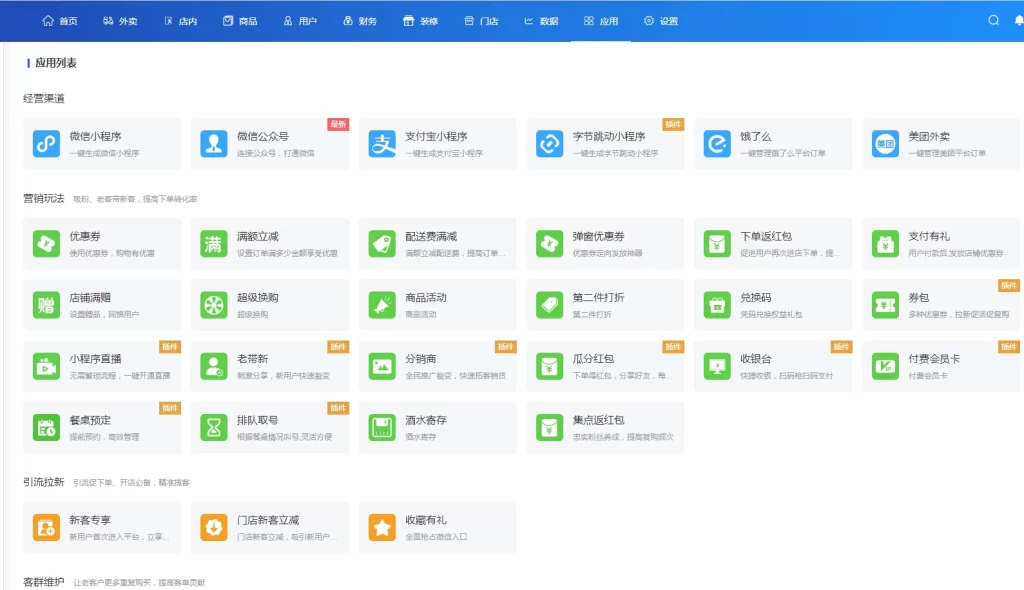Screen dimensions: 1024x590
Task: Click the notification bell icon
Action: pos(1019,20)
